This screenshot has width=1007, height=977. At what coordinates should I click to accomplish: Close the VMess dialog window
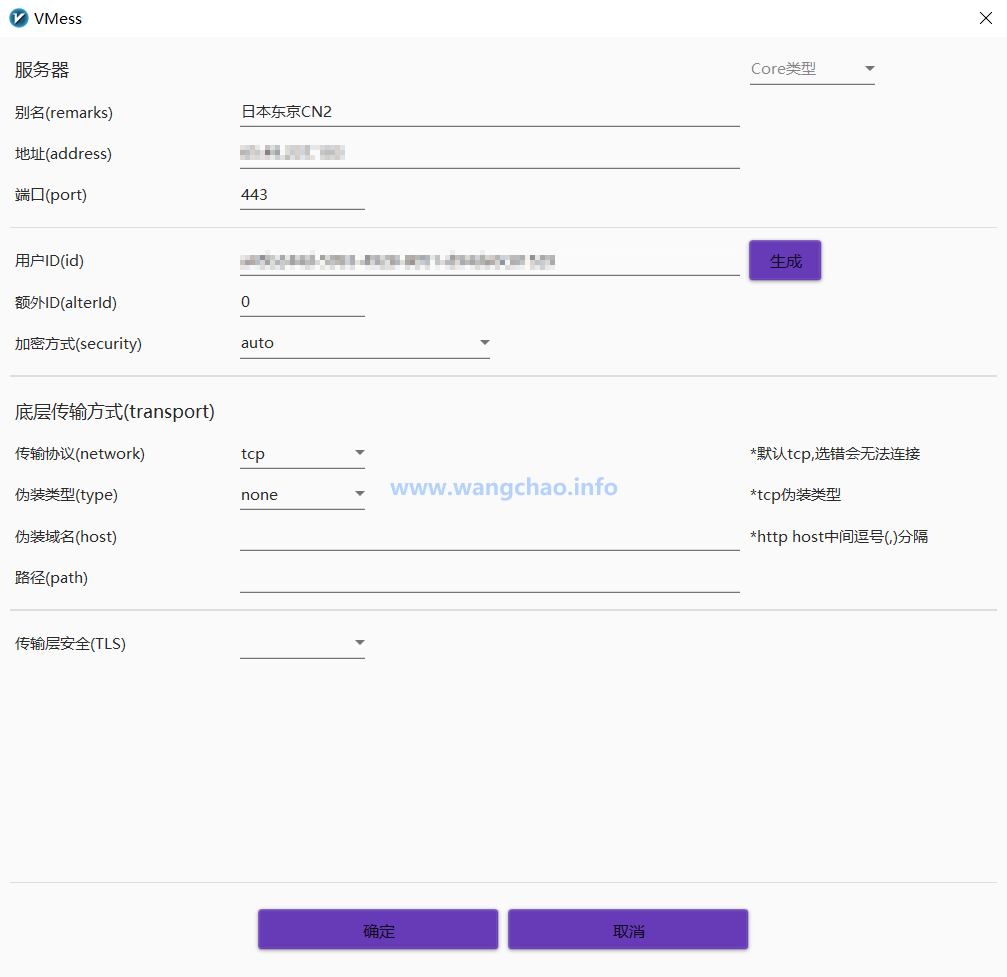[x=986, y=18]
